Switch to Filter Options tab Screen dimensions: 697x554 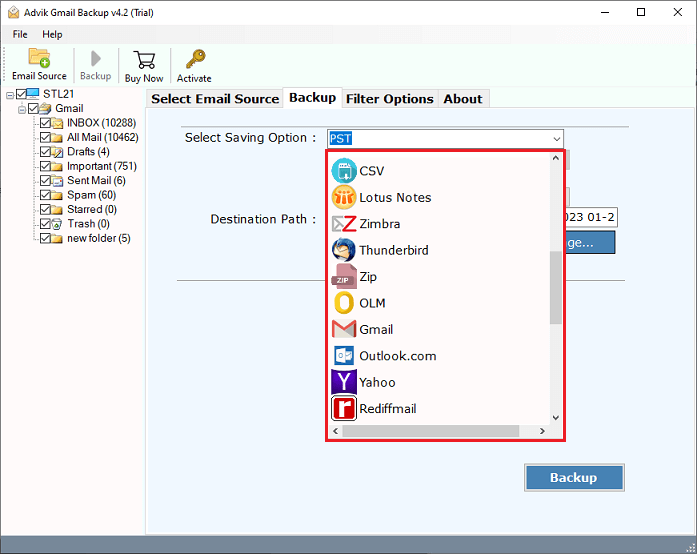coord(390,99)
